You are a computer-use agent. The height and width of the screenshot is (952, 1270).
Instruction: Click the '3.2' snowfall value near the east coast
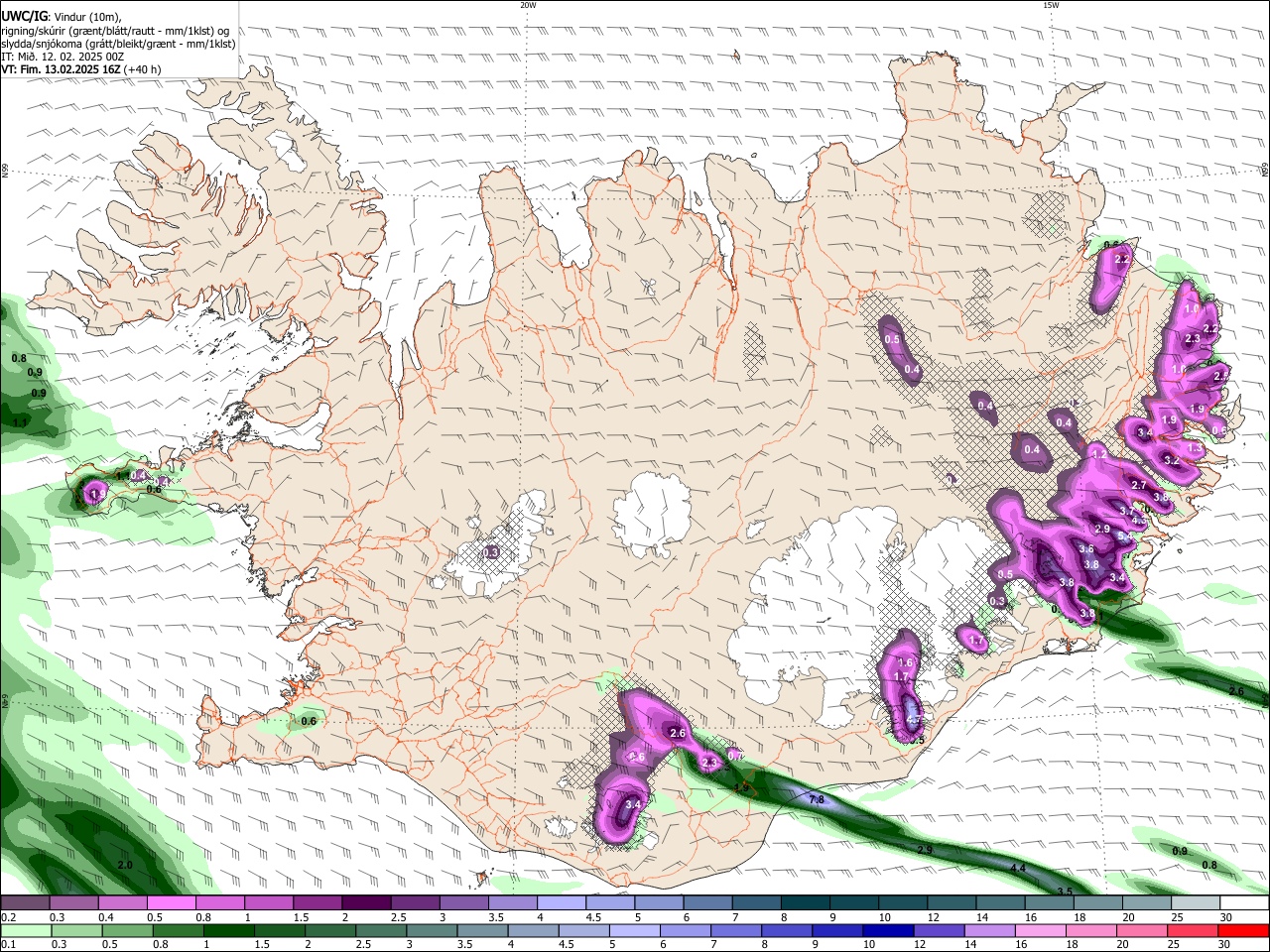(x=1171, y=460)
